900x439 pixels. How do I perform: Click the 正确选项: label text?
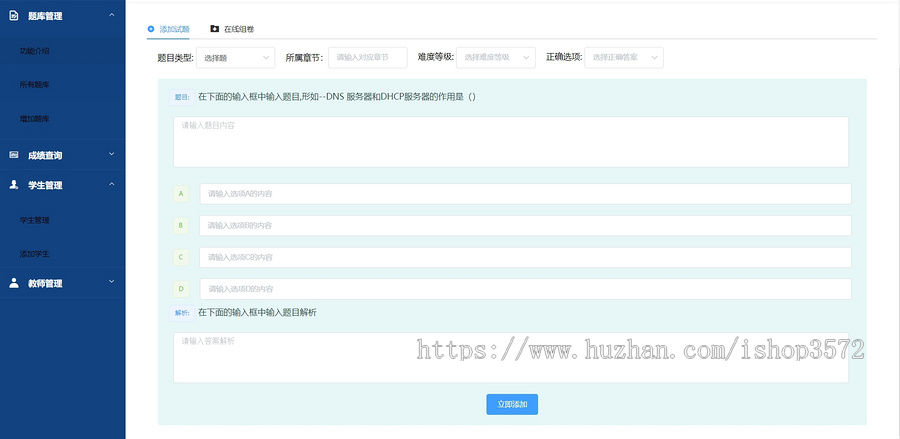(564, 57)
